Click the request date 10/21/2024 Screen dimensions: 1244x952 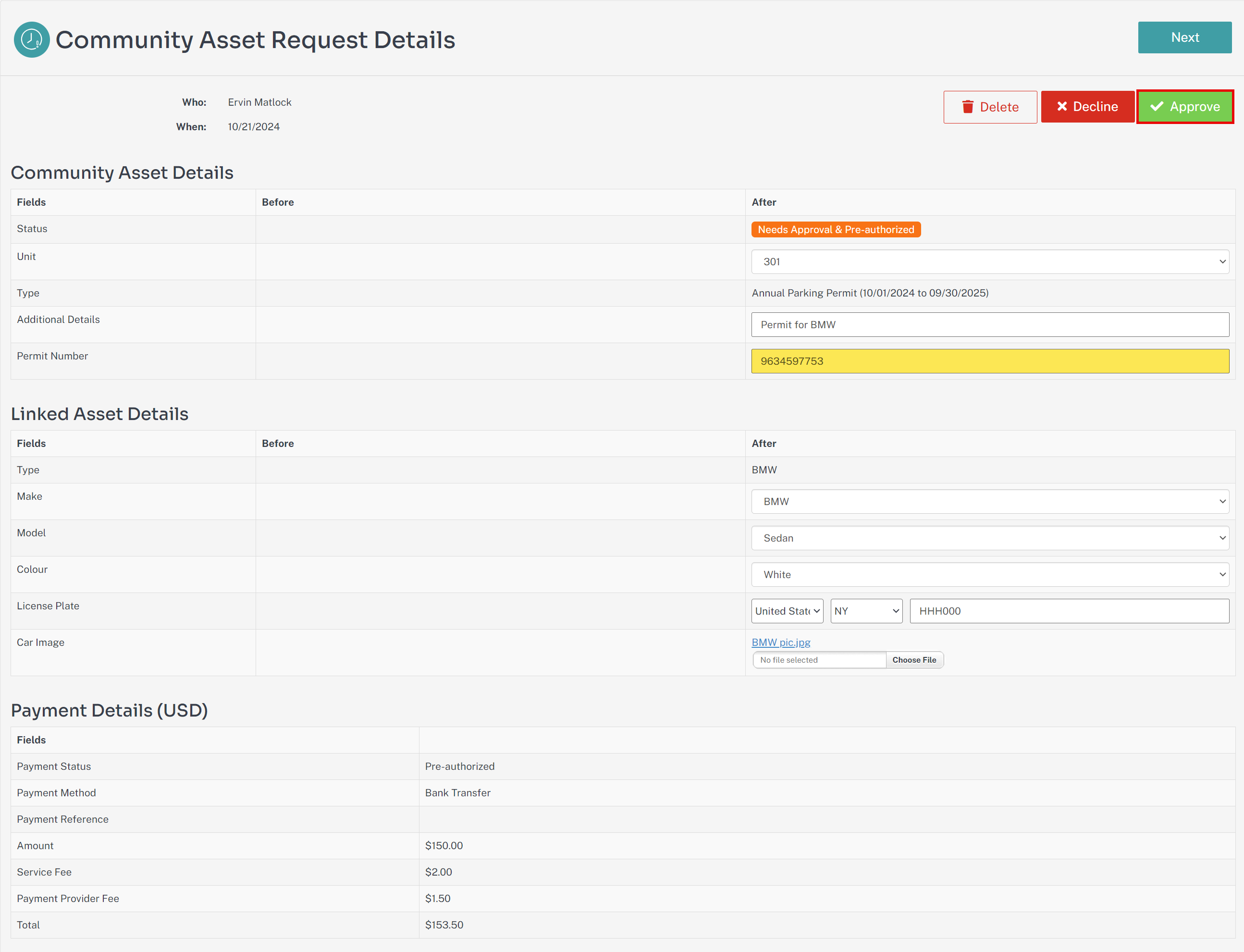click(254, 126)
